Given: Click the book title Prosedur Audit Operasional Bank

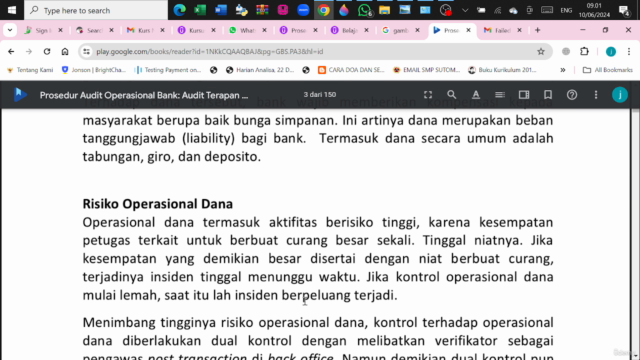Looking at the screenshot, I should [x=144, y=95].
